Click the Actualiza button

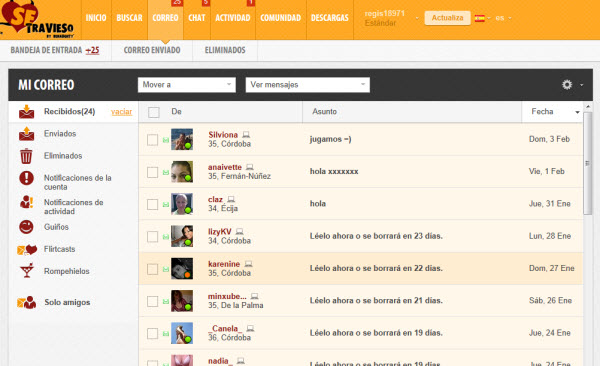click(x=447, y=18)
